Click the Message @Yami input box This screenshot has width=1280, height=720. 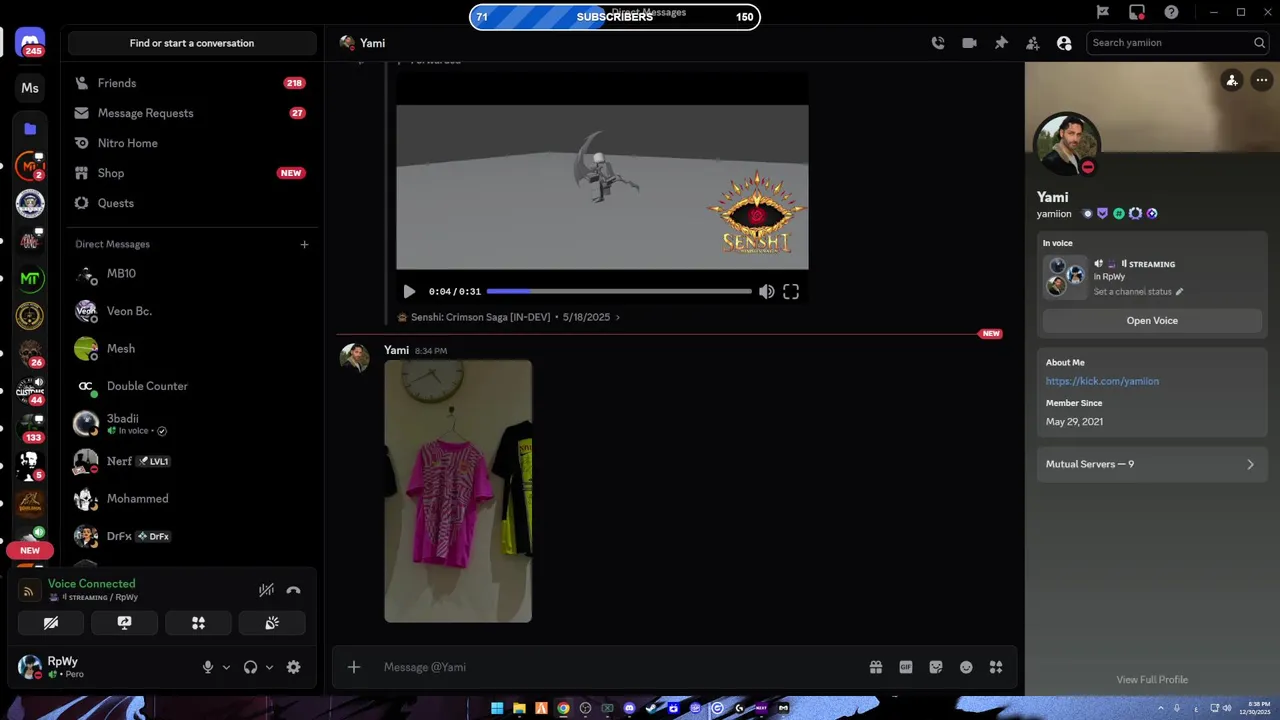click(x=620, y=667)
